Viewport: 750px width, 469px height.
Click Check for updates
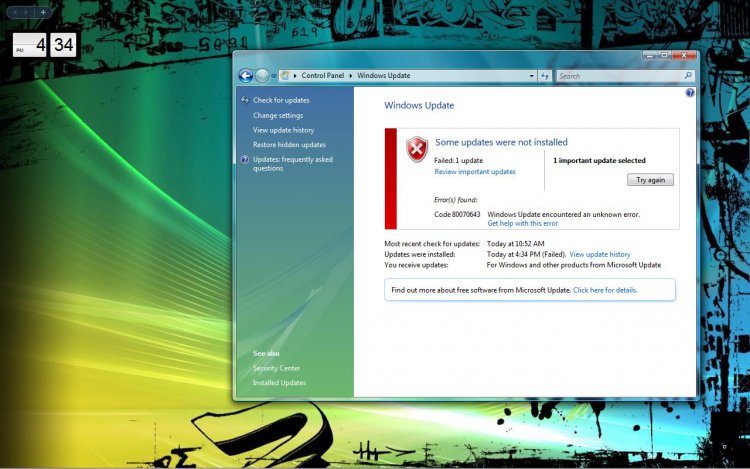tap(281, 100)
